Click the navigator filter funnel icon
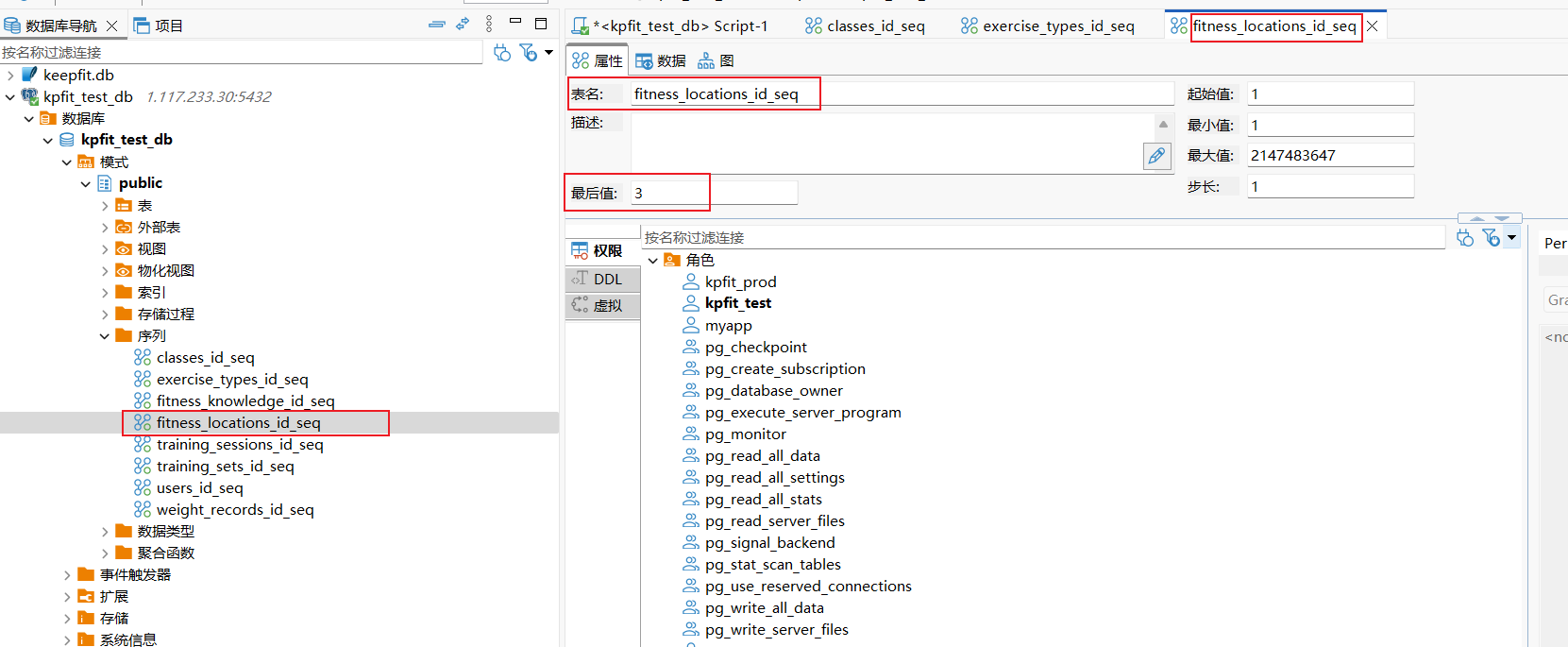Viewport: 1568px width, 647px height. click(528, 52)
